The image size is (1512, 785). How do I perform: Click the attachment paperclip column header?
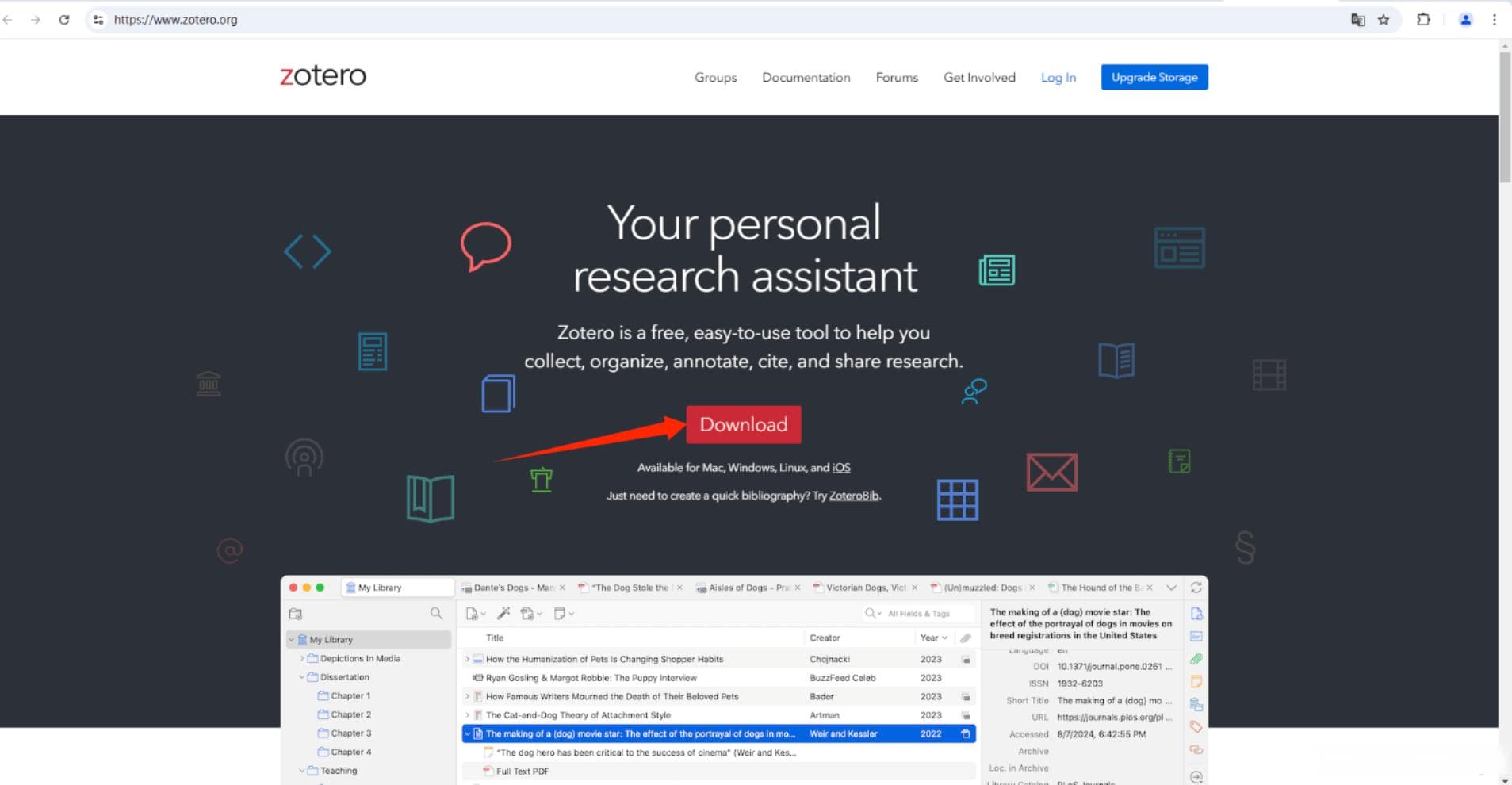coord(966,638)
